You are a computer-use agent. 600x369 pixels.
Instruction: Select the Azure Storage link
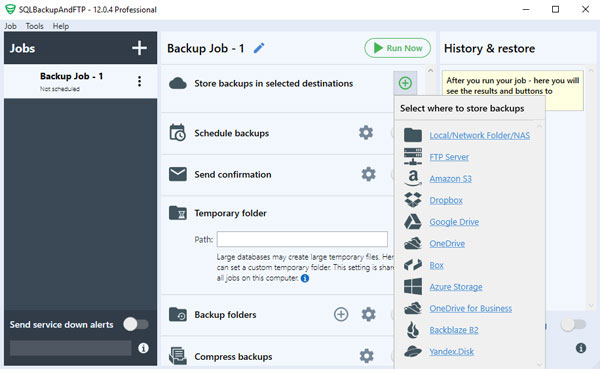(456, 287)
